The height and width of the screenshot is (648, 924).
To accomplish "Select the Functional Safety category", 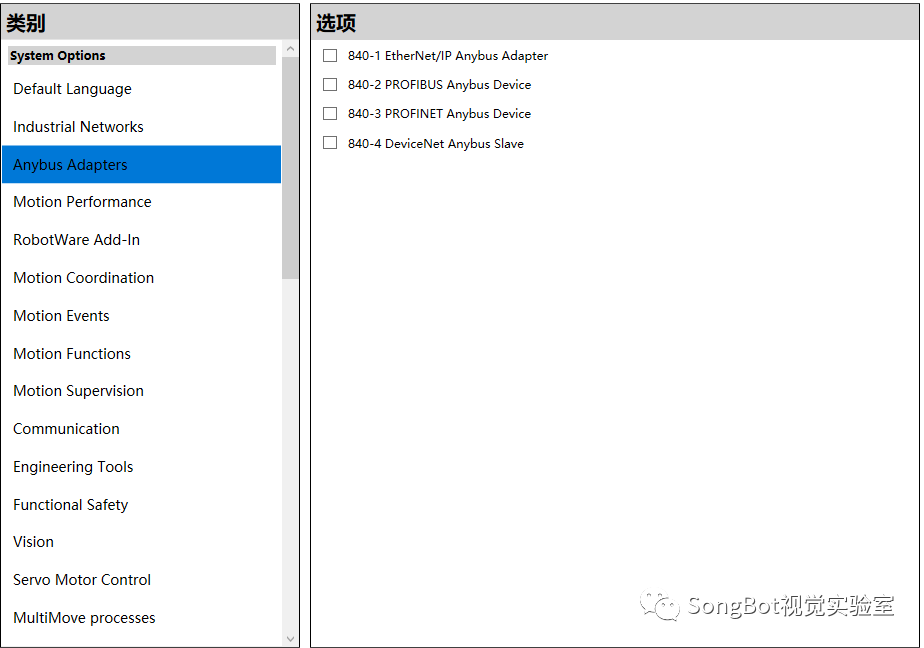I will (141, 504).
